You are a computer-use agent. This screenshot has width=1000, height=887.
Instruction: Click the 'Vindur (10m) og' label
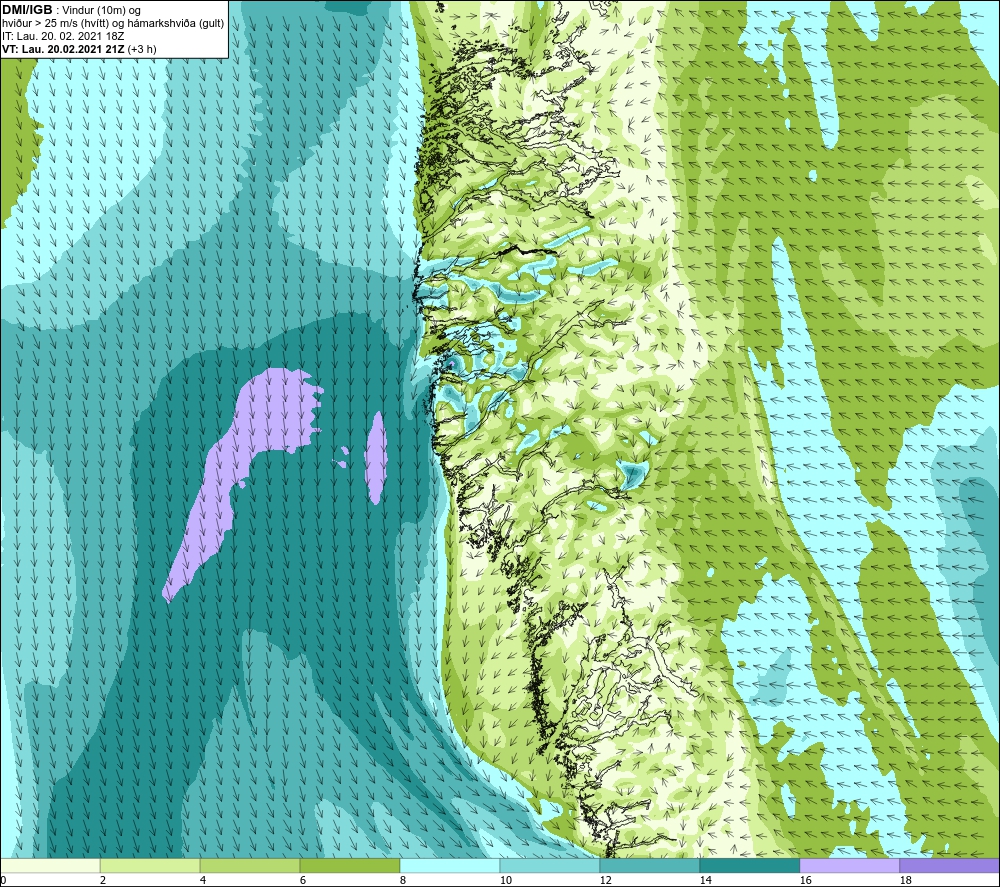point(103,11)
